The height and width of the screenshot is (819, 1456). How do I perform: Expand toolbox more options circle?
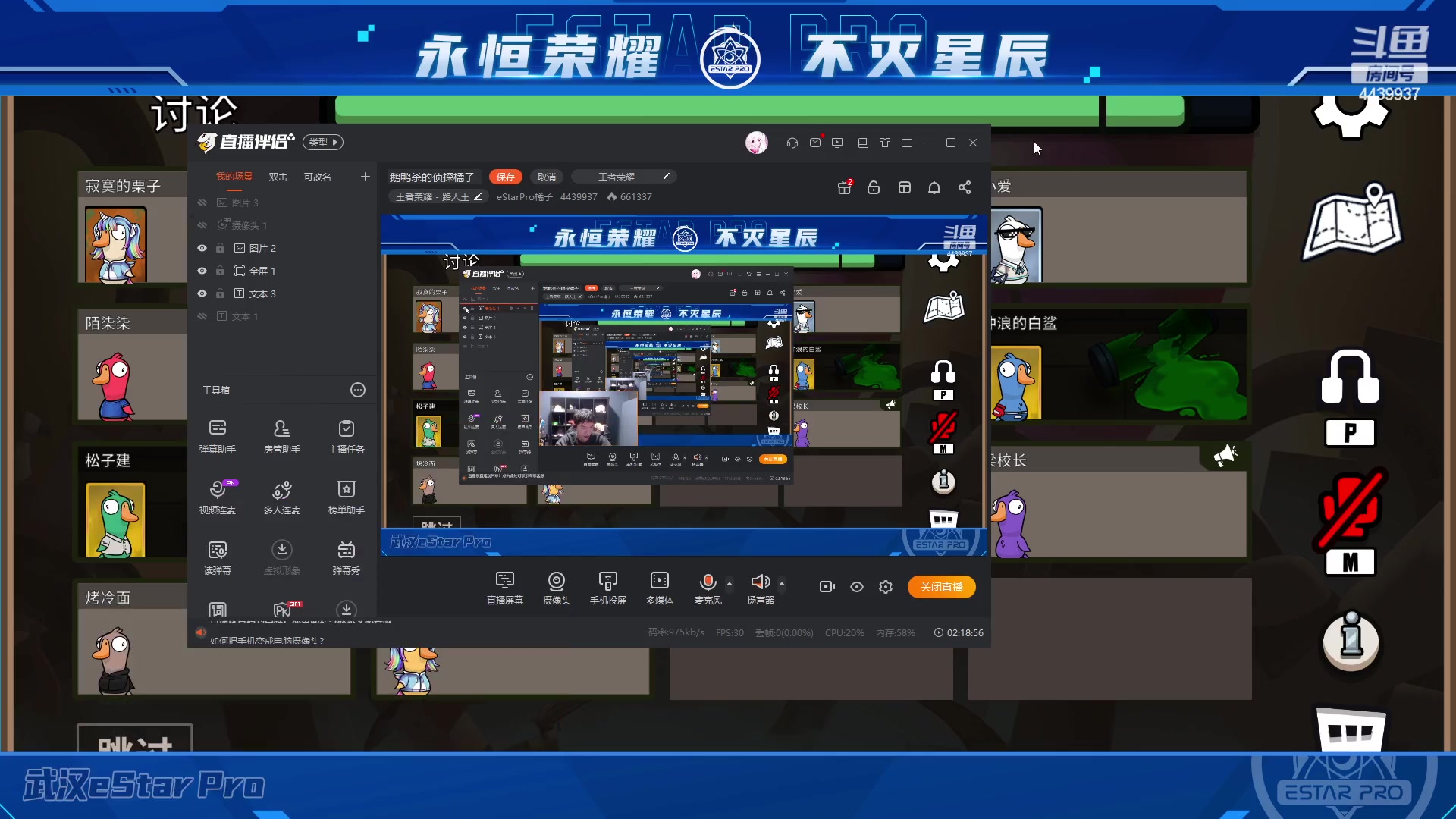pyautogui.click(x=358, y=390)
